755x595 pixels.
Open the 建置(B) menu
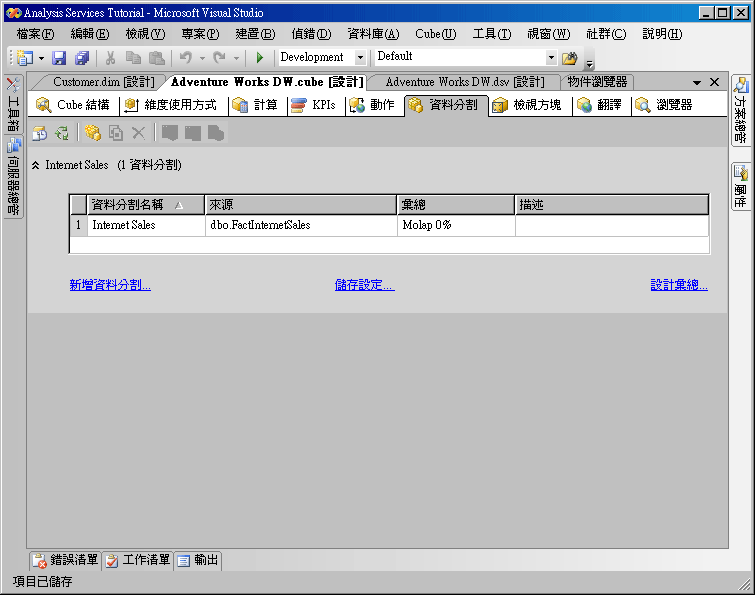pyautogui.click(x=255, y=34)
